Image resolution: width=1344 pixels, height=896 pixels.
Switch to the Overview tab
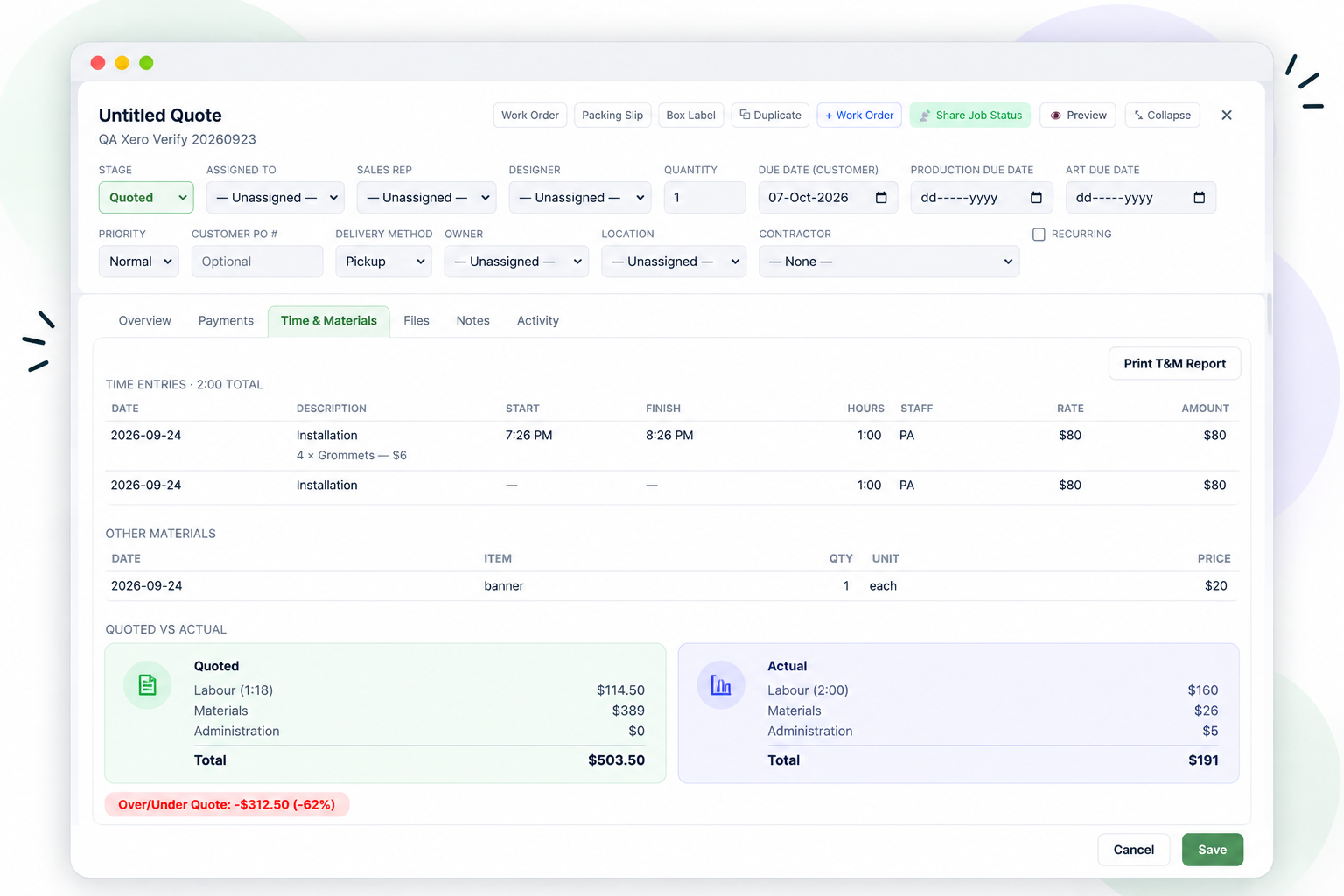145,321
